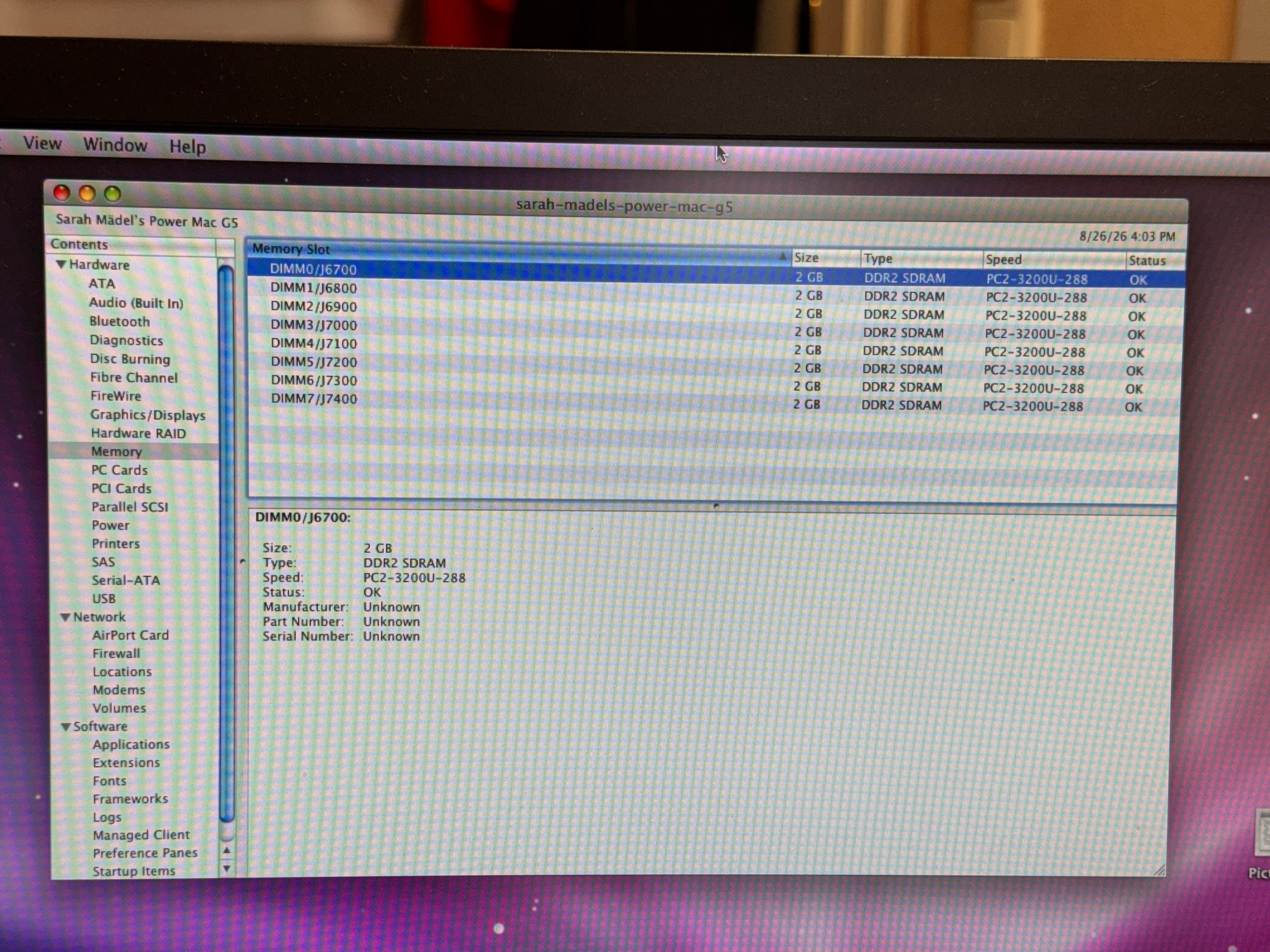Image resolution: width=1270 pixels, height=952 pixels.
Task: Select ATA in Contents list
Action: pyautogui.click(x=102, y=283)
